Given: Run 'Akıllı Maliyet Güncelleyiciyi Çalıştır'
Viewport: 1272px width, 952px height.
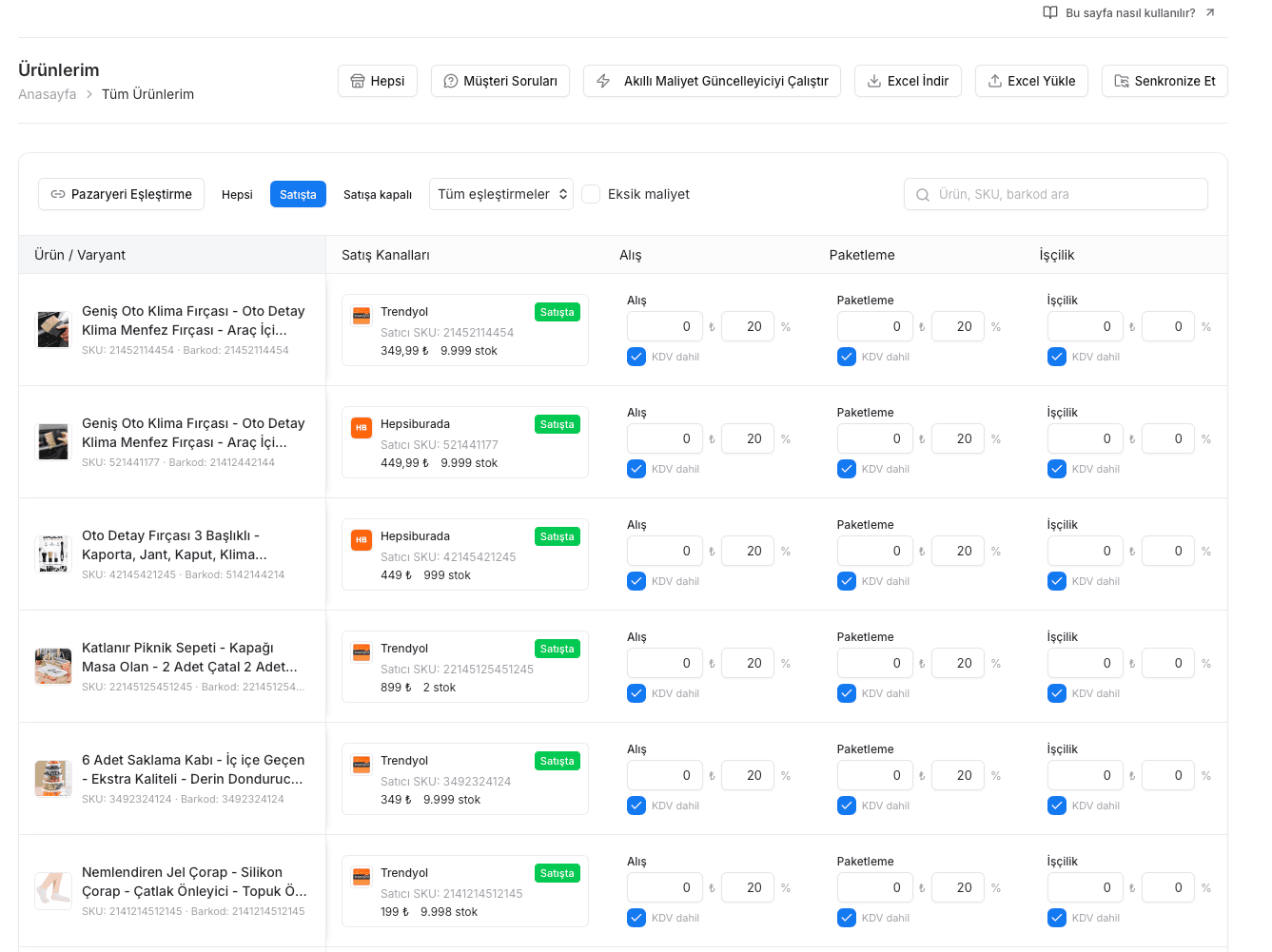Looking at the screenshot, I should (x=713, y=81).
